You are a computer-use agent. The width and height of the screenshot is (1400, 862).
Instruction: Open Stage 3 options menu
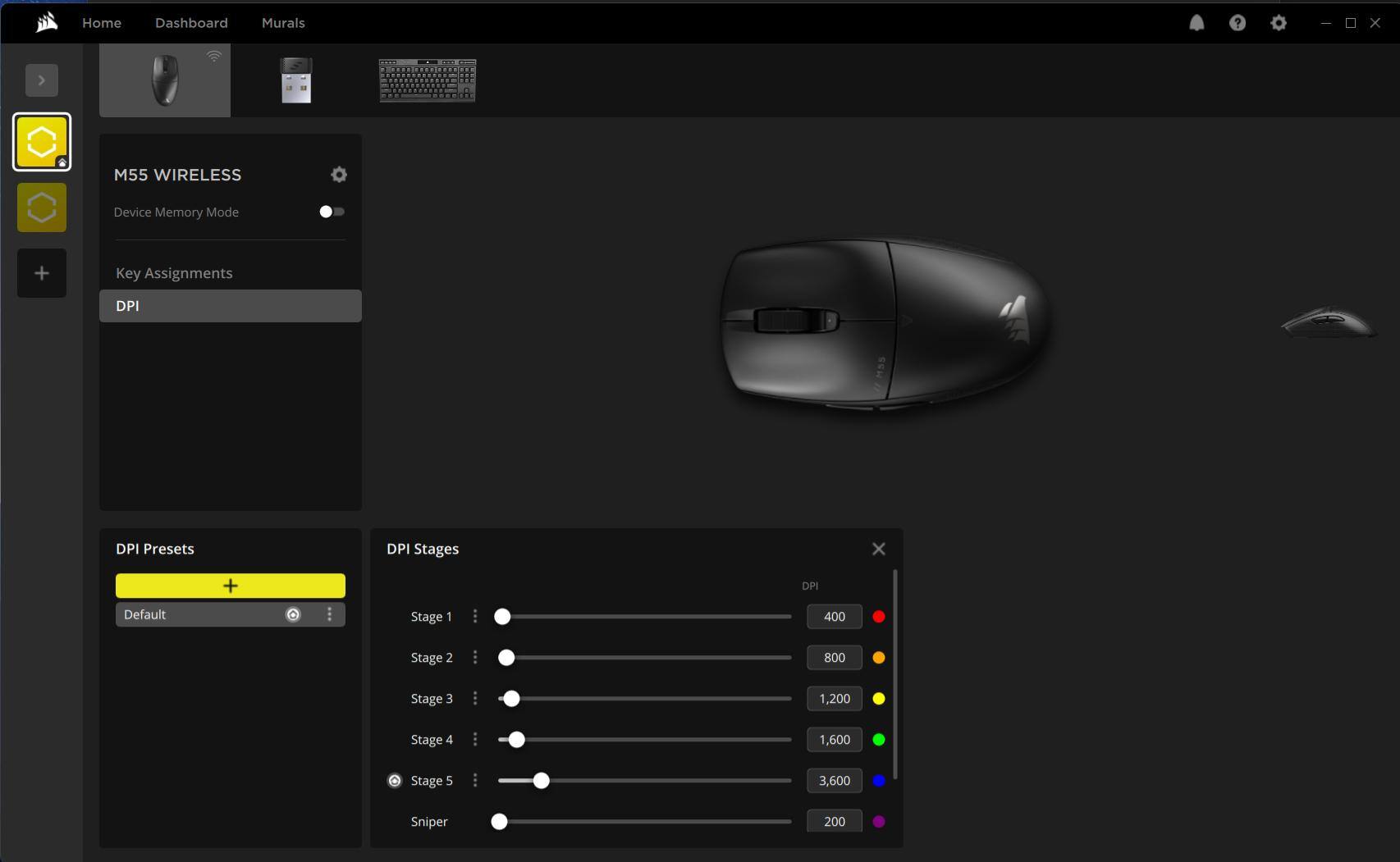point(475,698)
